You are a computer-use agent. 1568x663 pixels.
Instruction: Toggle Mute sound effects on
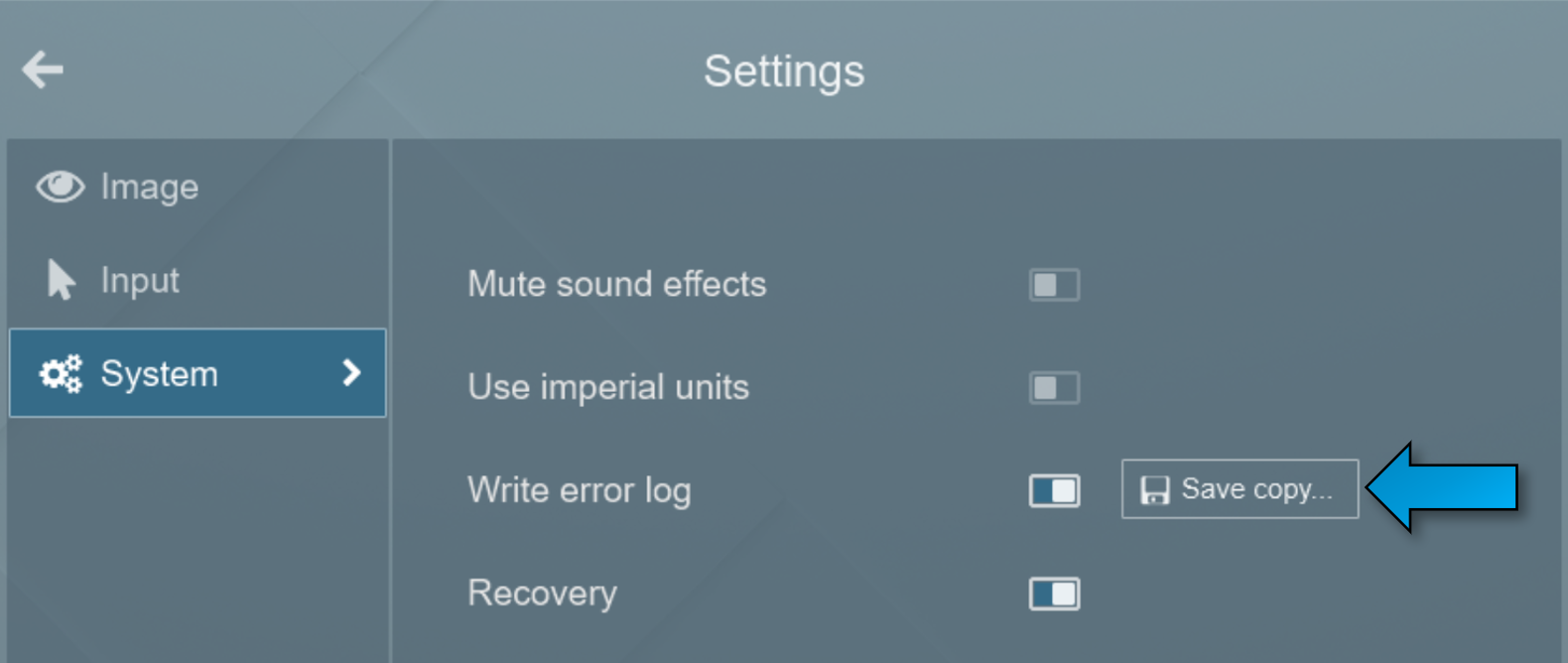click(1052, 285)
